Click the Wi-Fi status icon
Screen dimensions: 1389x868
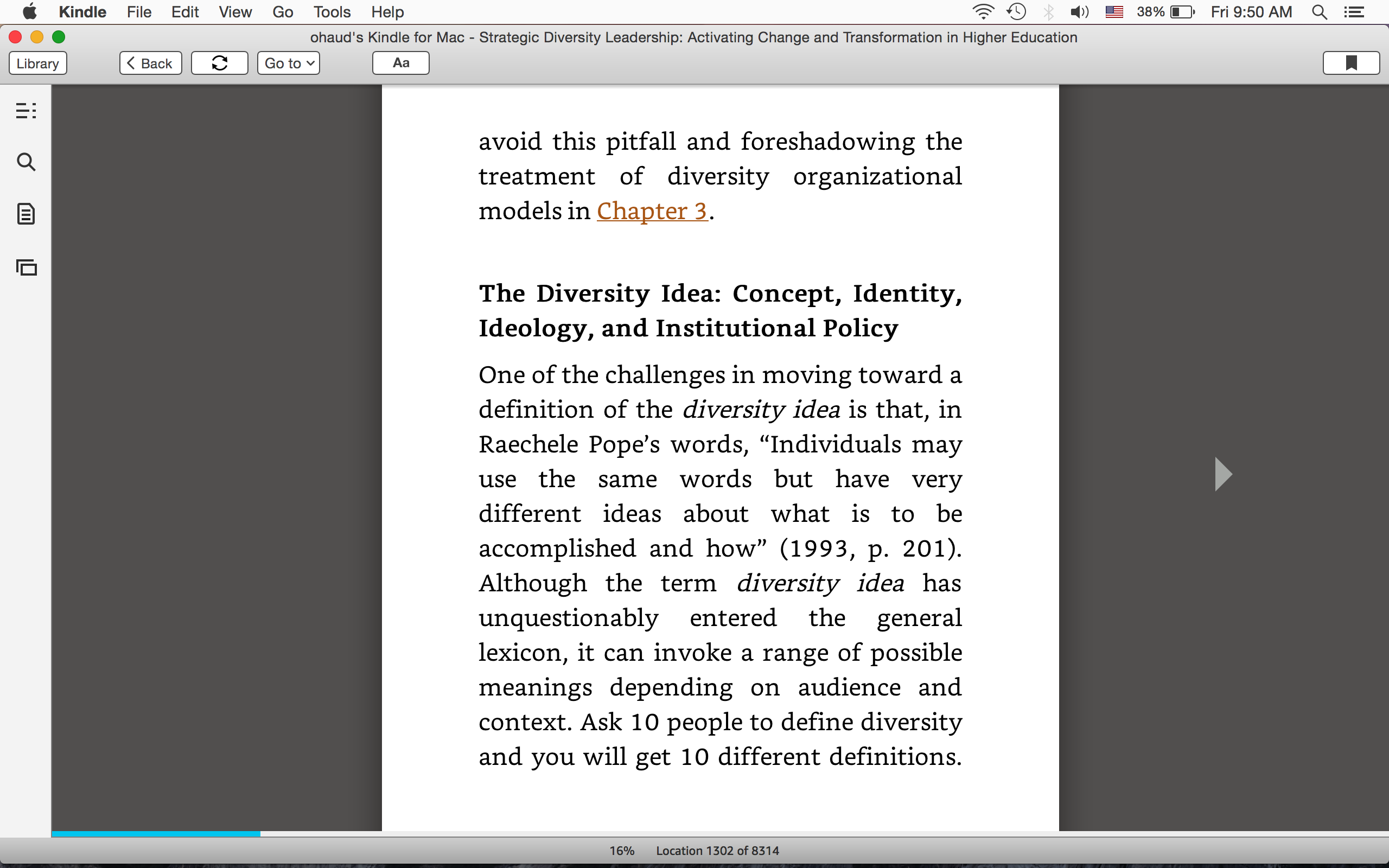pyautogui.click(x=983, y=12)
